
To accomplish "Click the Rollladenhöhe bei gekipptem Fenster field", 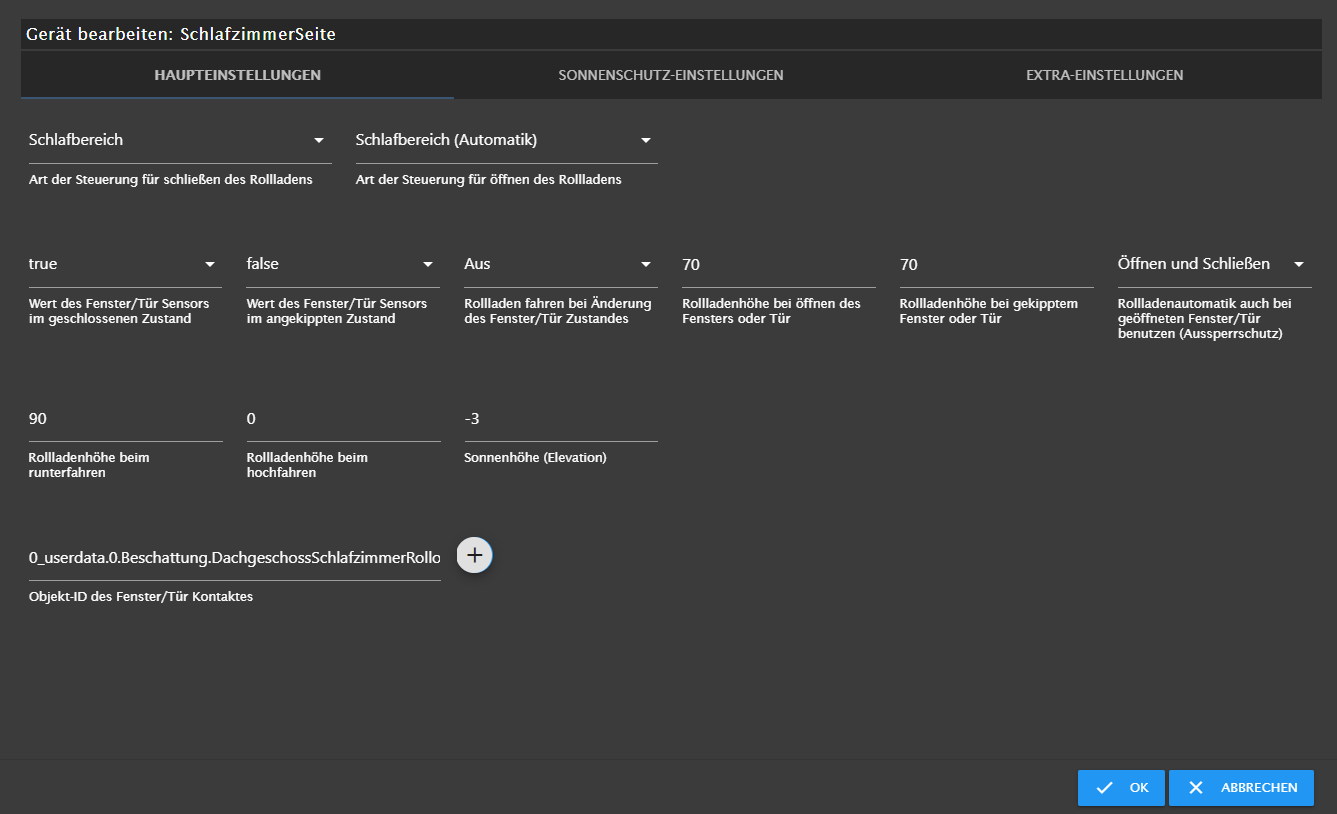I will 995,265.
